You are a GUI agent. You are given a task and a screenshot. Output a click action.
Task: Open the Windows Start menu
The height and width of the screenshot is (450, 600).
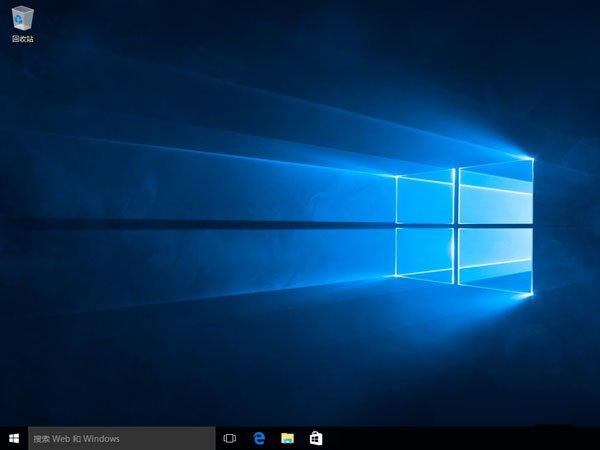(14, 438)
